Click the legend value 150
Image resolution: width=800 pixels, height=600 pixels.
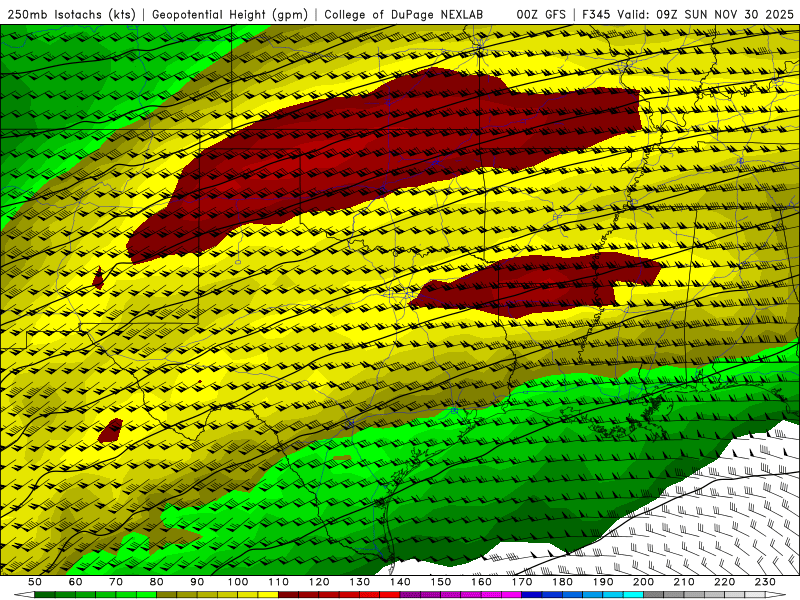441,582
